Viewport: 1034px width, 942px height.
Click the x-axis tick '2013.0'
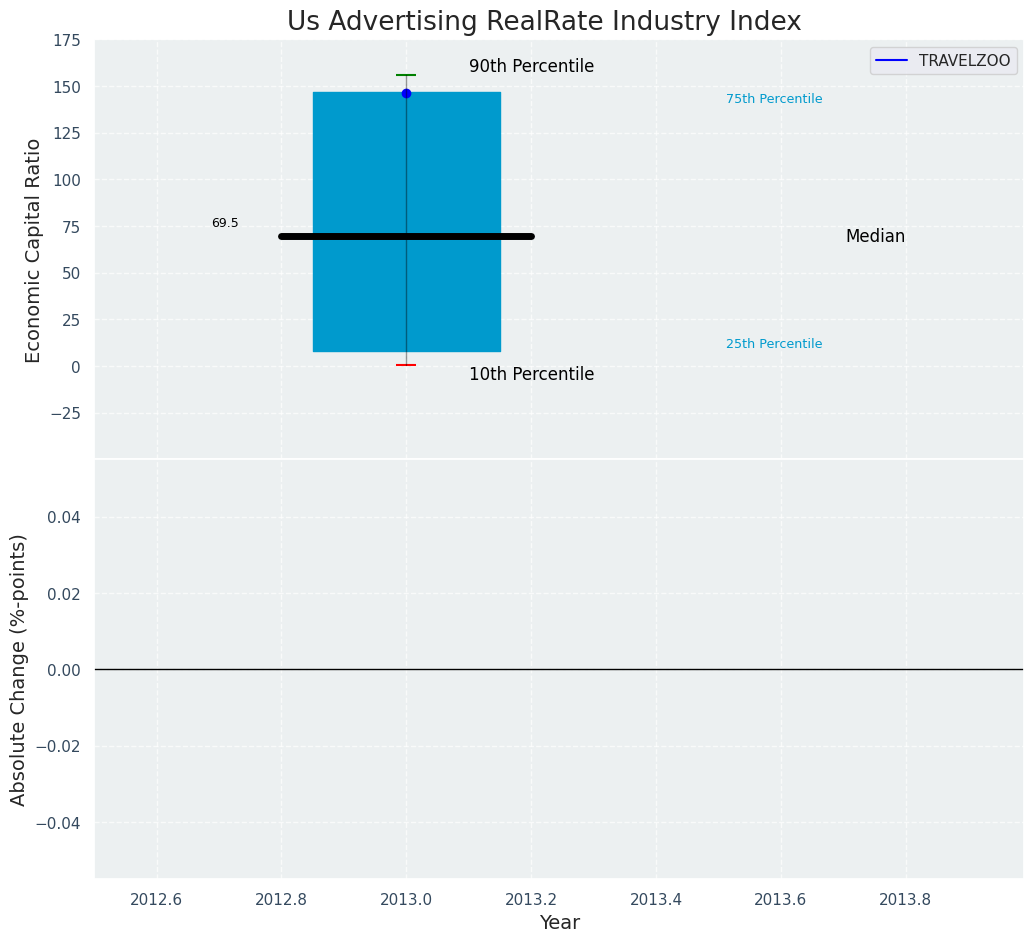pos(406,899)
